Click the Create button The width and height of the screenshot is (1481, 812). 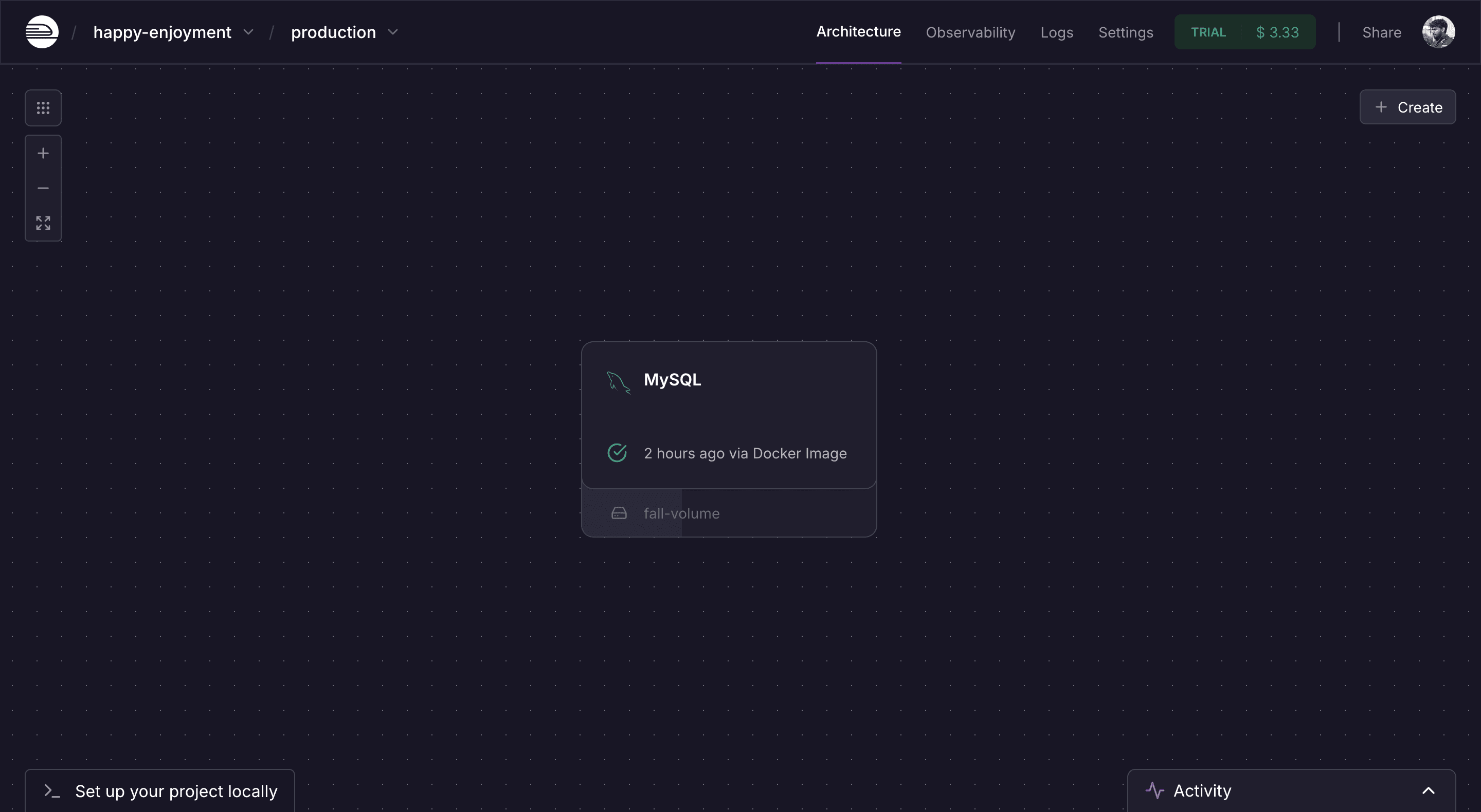coord(1407,107)
